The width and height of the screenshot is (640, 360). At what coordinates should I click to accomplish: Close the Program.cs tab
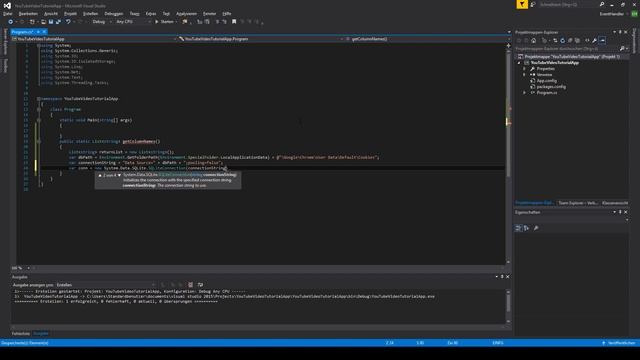pos(44,32)
